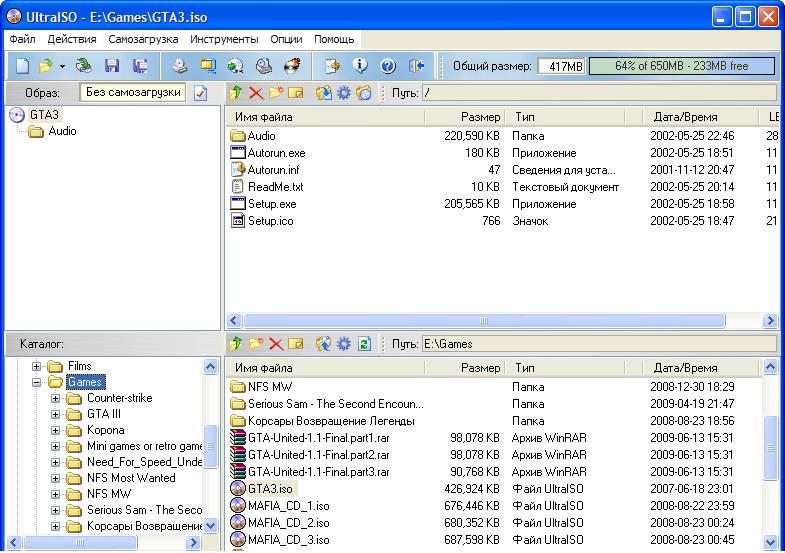Go up a folder in the catalog pane
The height and width of the screenshot is (553, 785).
click(x=236, y=344)
